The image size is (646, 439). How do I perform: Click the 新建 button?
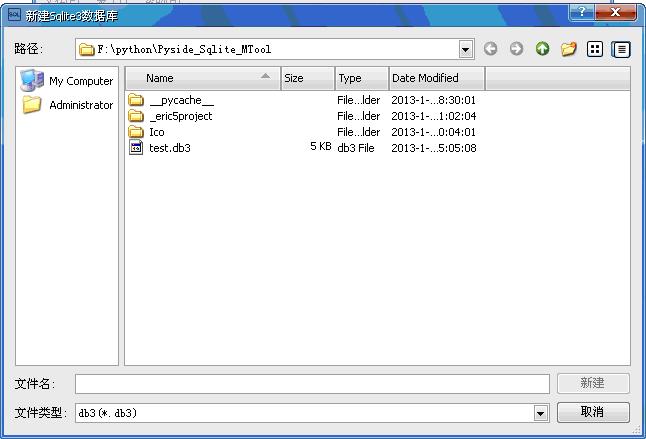(593, 383)
